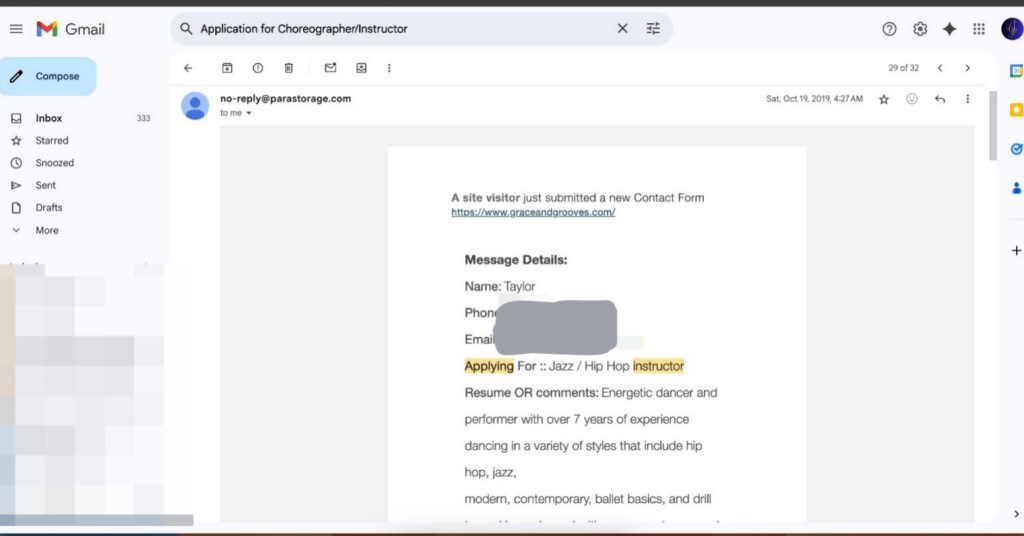This screenshot has width=1024, height=536.
Task: Add emoji reaction to the message
Action: point(912,99)
